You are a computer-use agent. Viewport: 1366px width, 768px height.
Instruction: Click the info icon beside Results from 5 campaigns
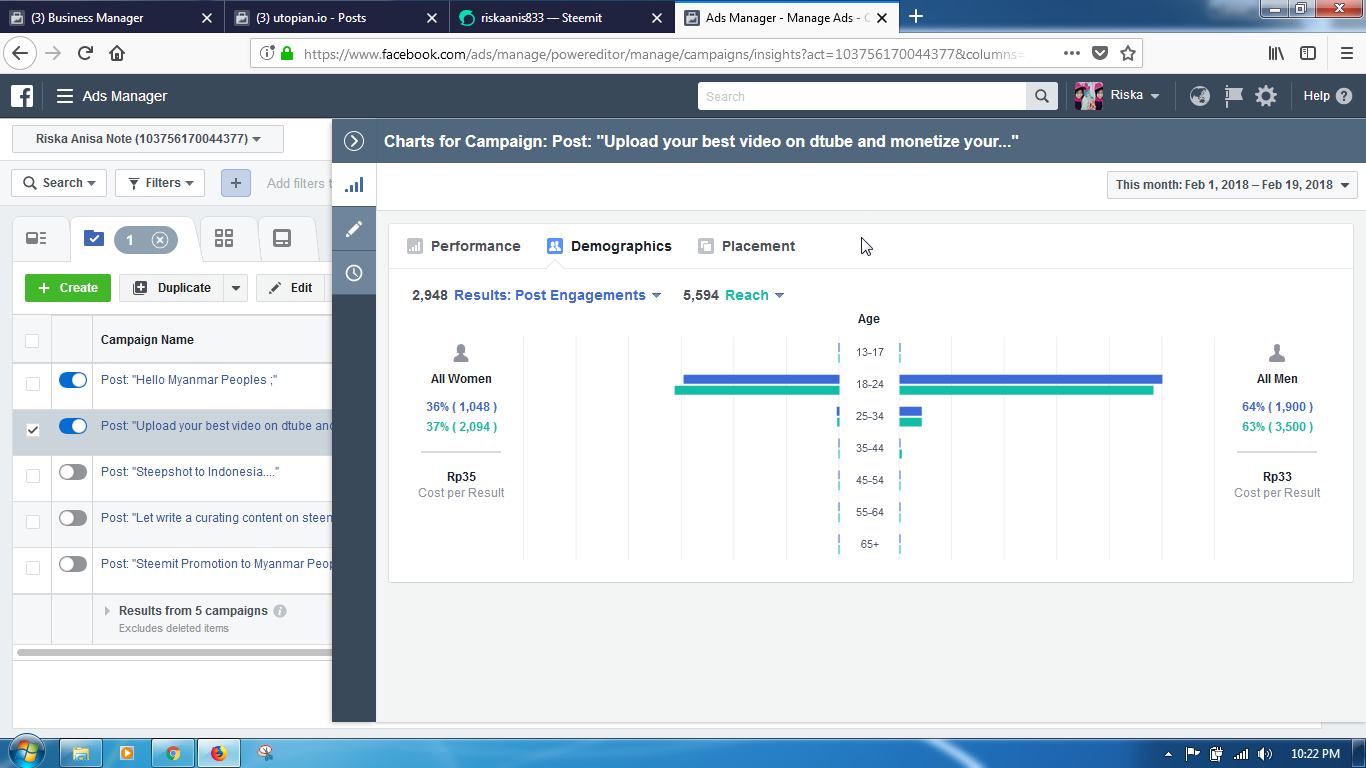[x=280, y=611]
